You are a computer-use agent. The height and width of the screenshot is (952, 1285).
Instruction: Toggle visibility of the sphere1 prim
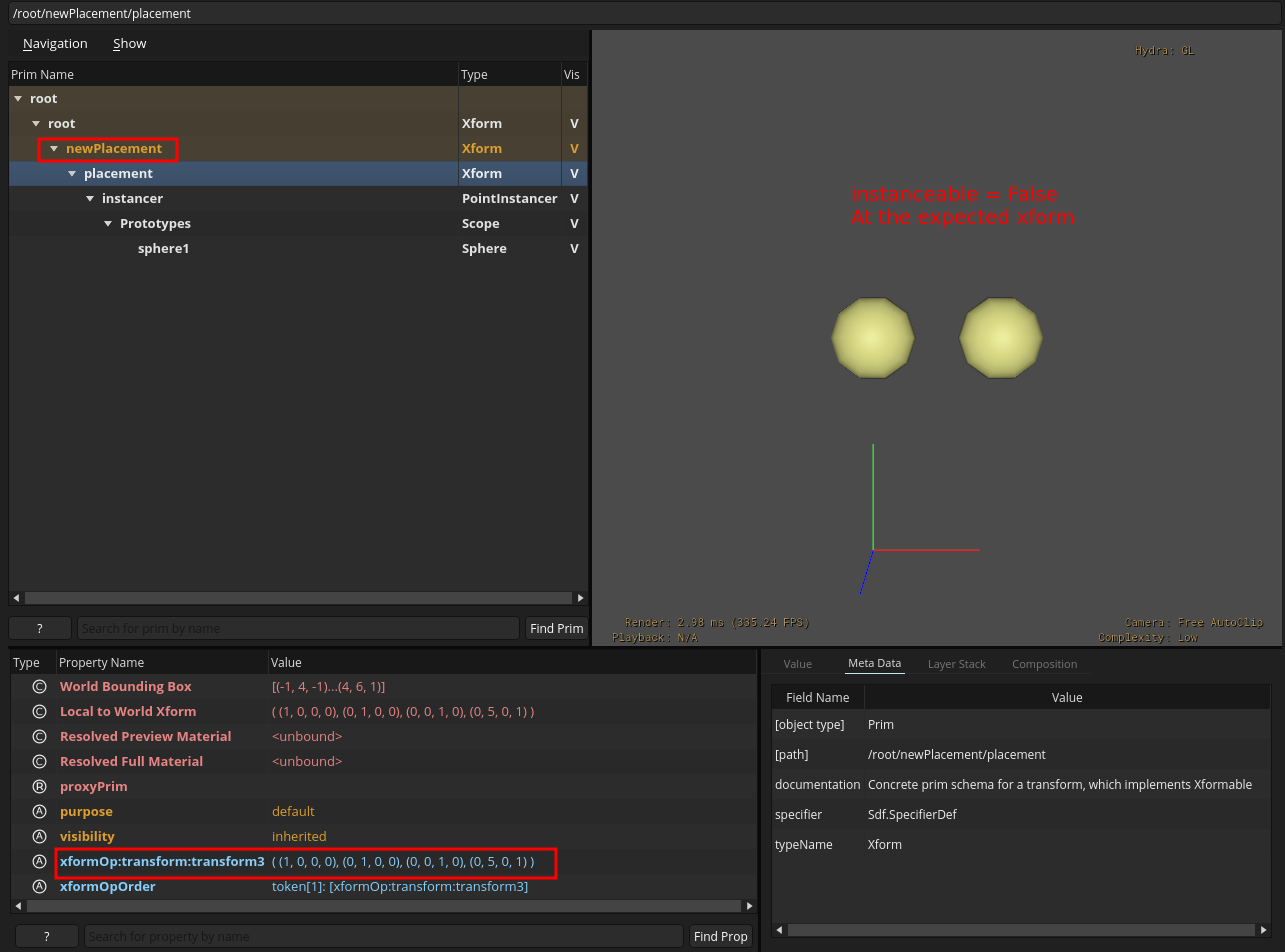(x=574, y=249)
